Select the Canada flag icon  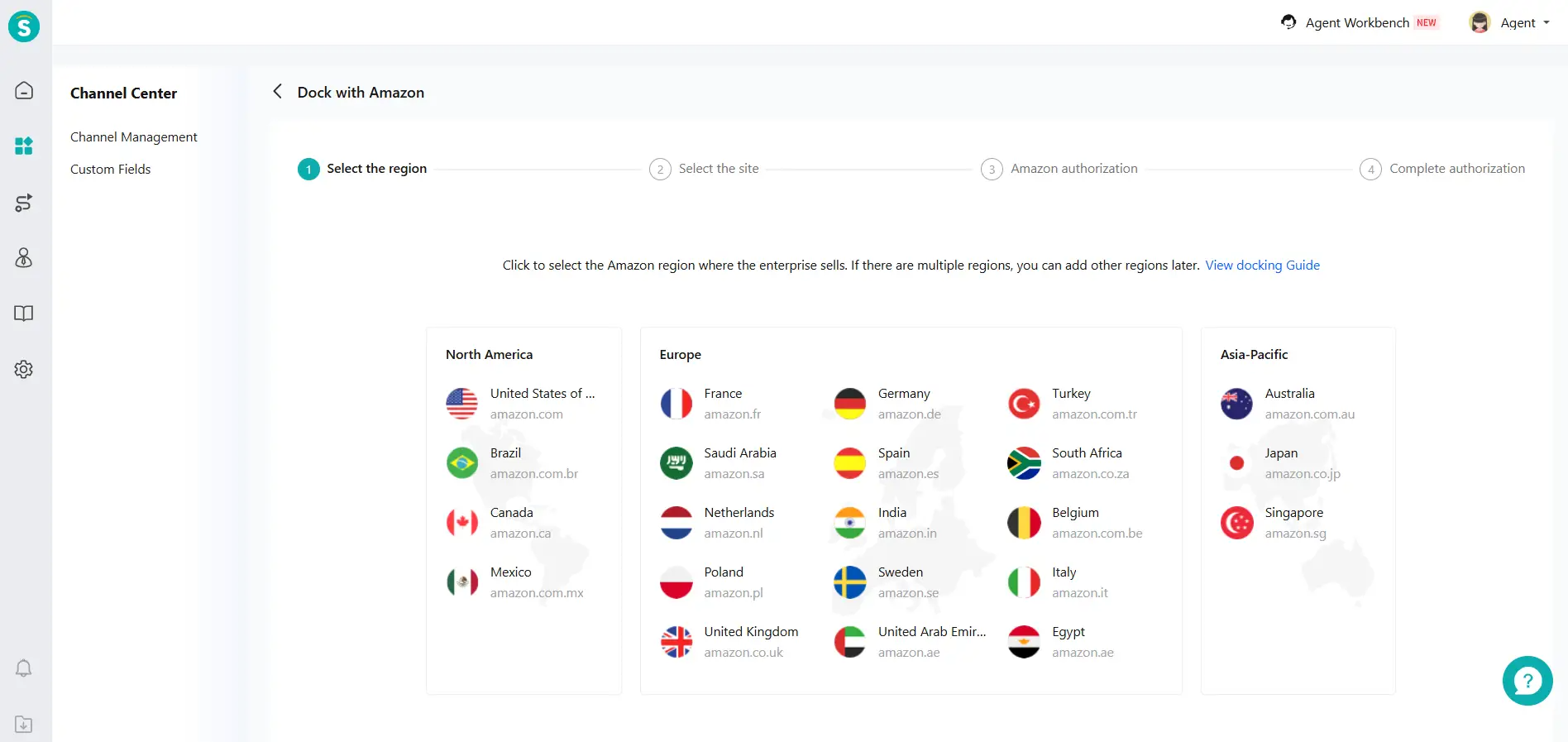(462, 523)
